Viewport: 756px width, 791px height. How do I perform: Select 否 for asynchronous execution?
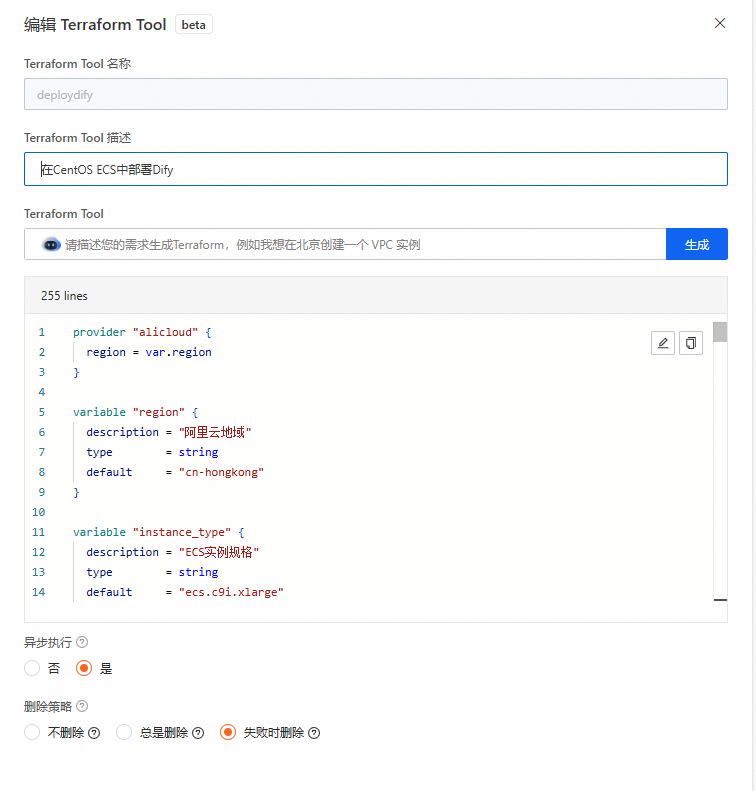[x=32, y=668]
